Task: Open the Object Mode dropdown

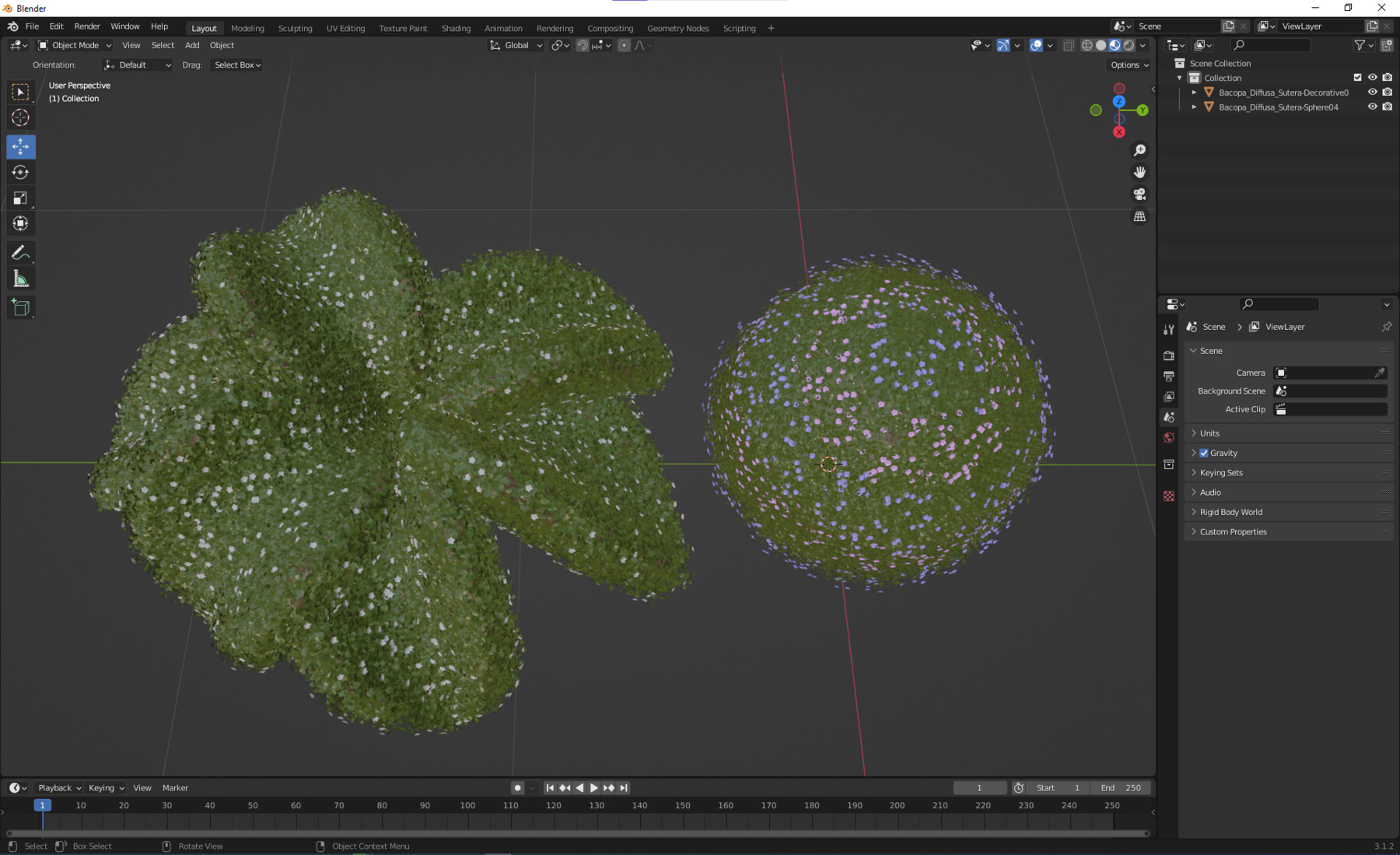Action: 74,45
